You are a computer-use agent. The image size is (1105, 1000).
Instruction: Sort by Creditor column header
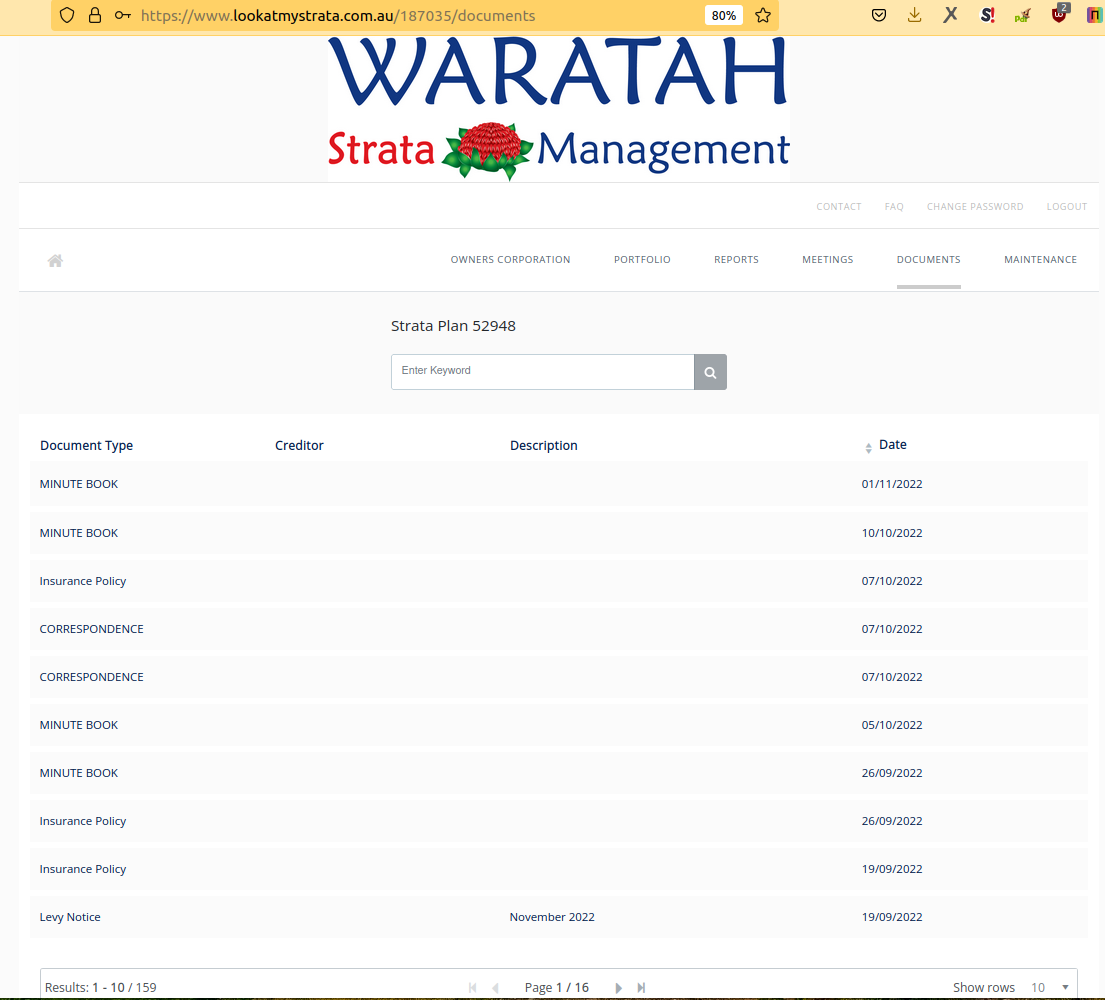pyautogui.click(x=299, y=445)
